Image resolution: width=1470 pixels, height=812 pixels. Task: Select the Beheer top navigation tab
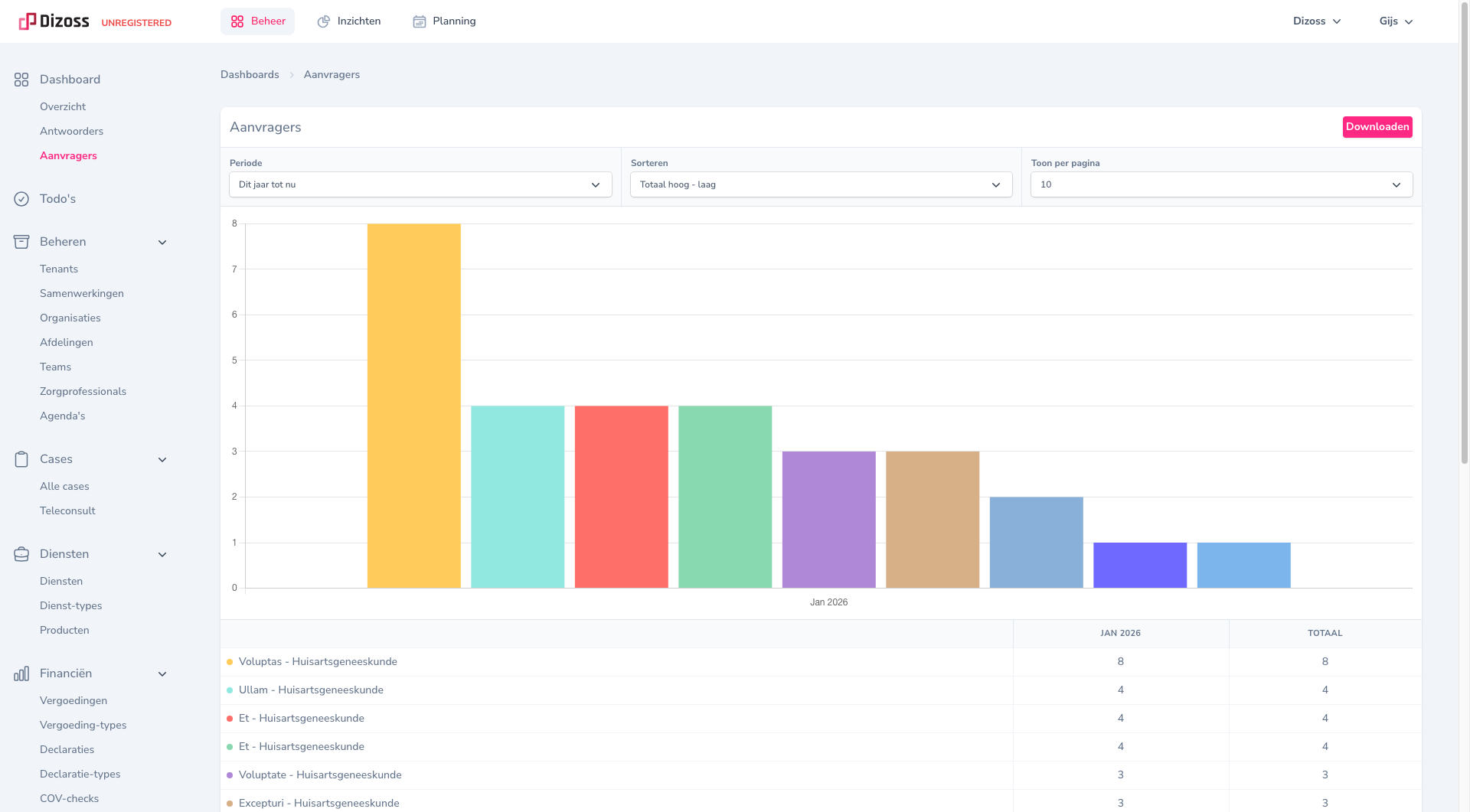point(258,21)
